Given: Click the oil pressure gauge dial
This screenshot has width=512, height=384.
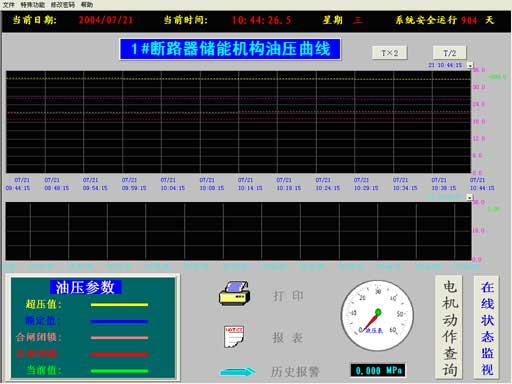Looking at the screenshot, I should tap(377, 315).
